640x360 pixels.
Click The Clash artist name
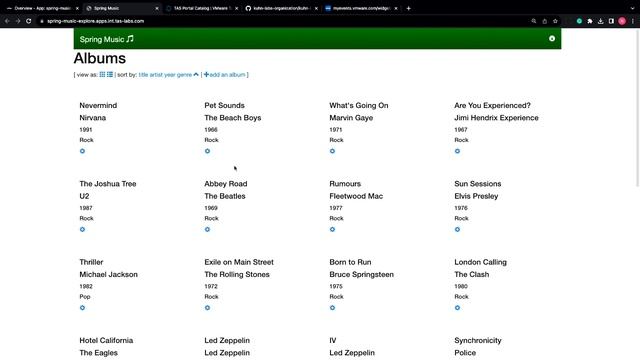pos(471,274)
